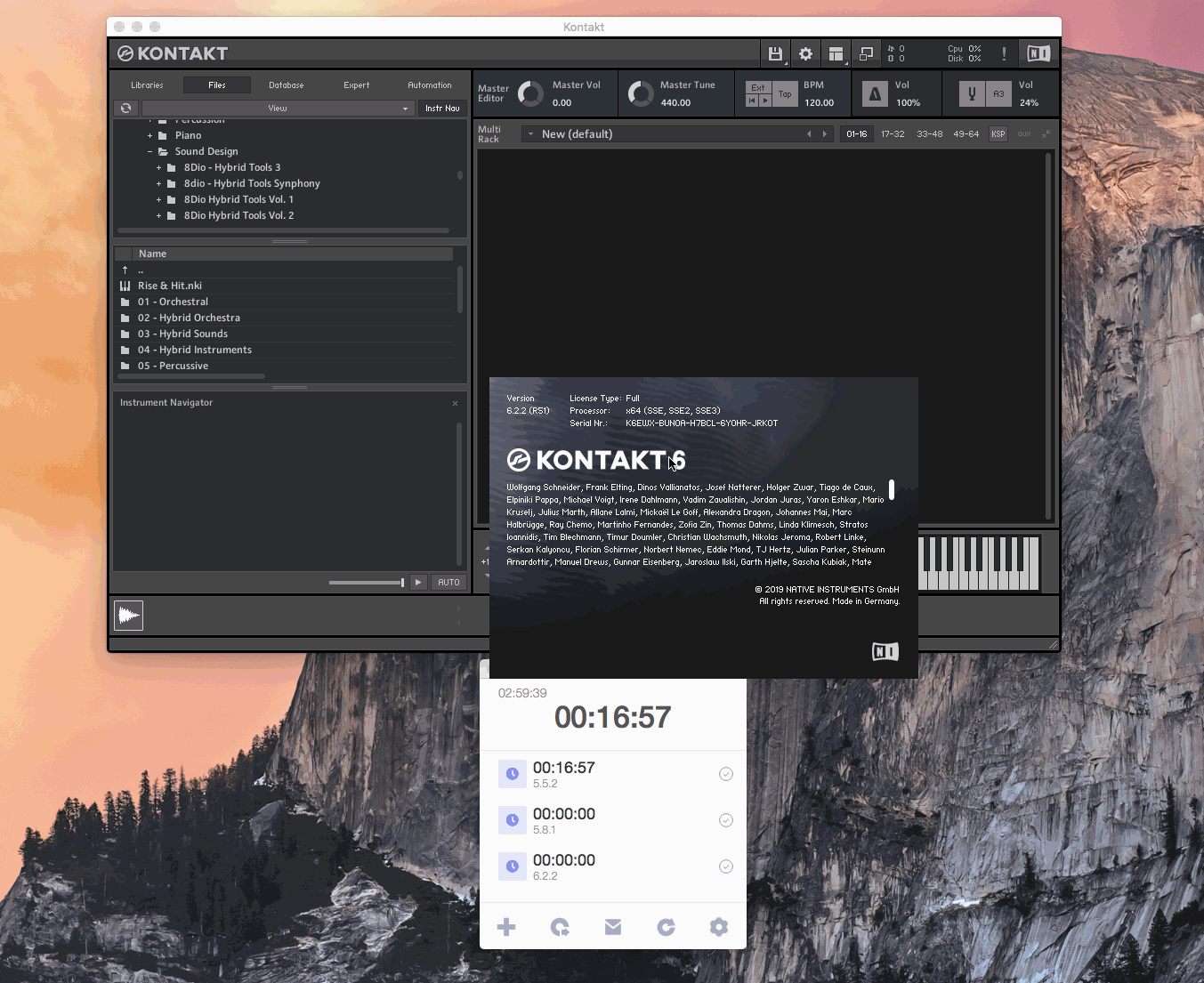
Task: Go up a directory via '..' row
Action: tap(285, 270)
